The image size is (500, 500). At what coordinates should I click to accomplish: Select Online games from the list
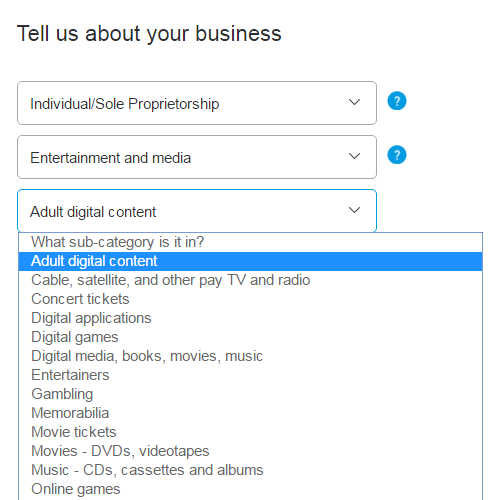[250, 489]
